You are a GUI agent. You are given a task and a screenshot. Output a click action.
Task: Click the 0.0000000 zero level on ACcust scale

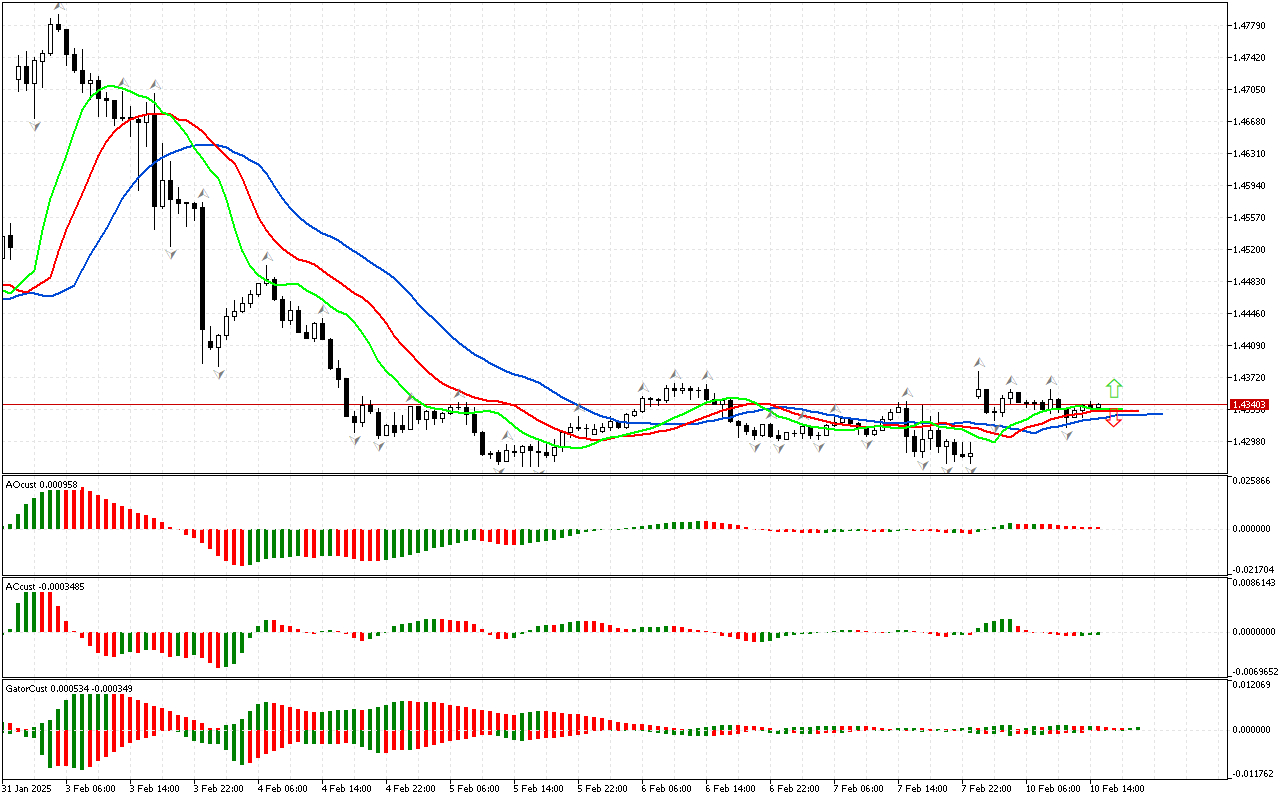(1255, 632)
